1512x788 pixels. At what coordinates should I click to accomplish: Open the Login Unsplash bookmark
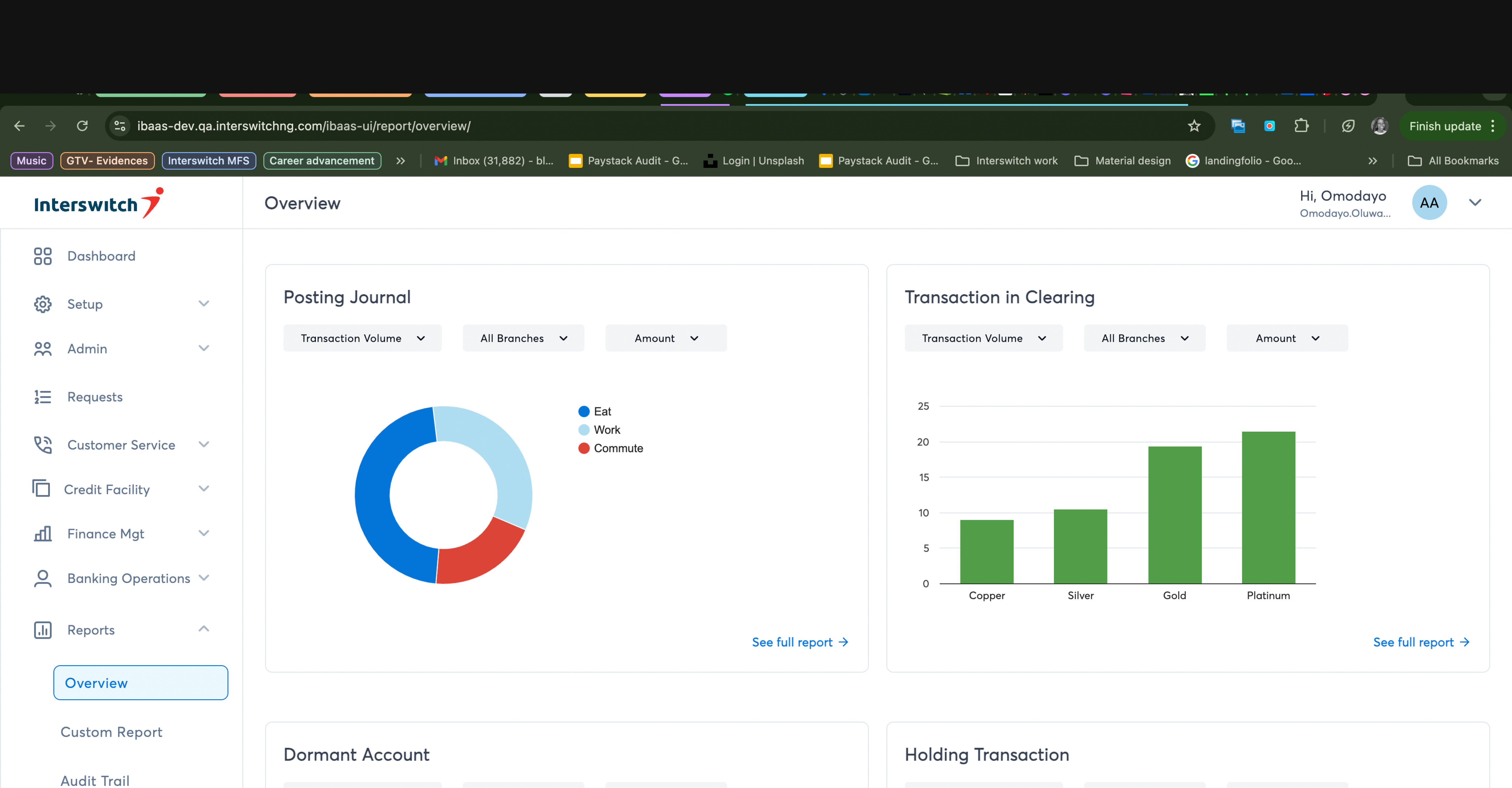754,161
